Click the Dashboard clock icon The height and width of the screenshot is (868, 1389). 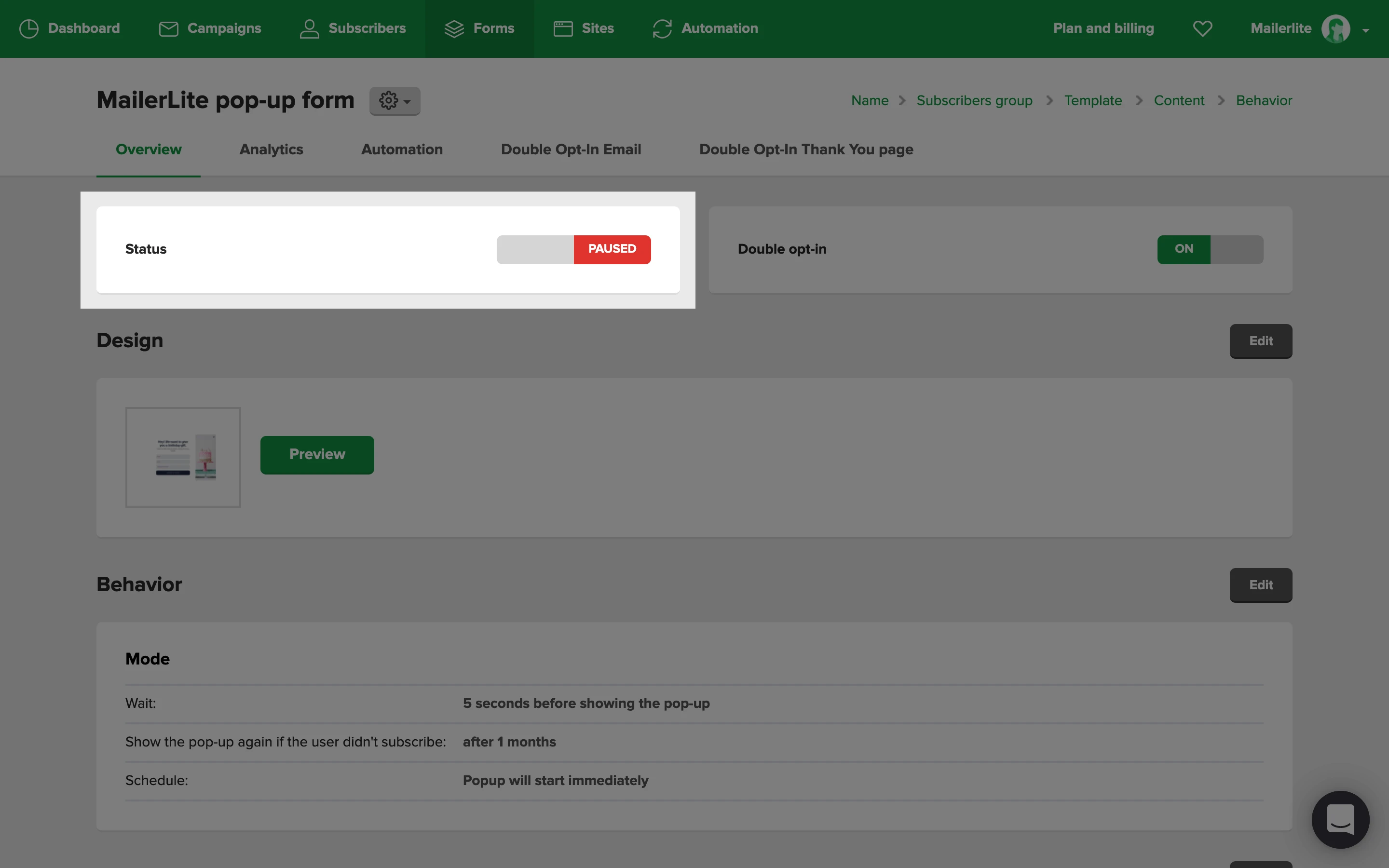(29, 29)
